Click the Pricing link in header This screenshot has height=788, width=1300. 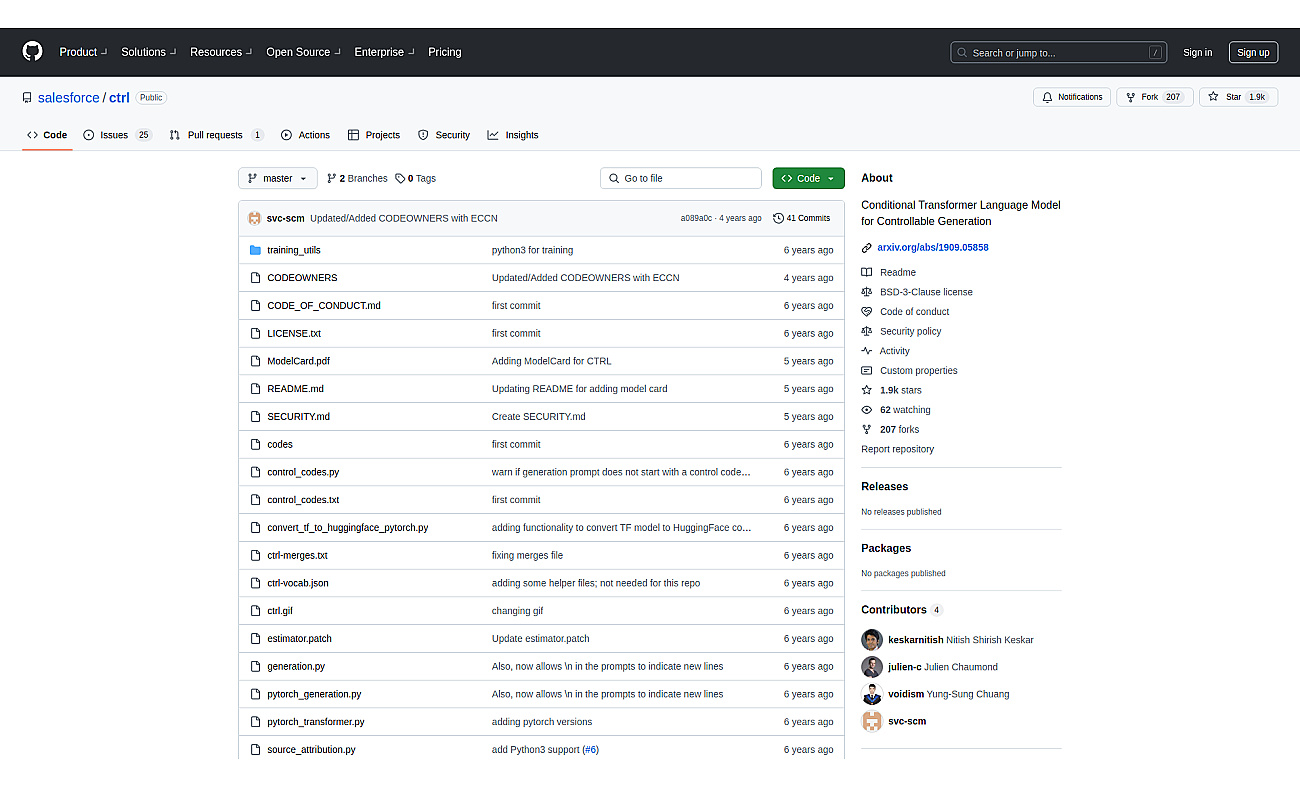click(445, 52)
